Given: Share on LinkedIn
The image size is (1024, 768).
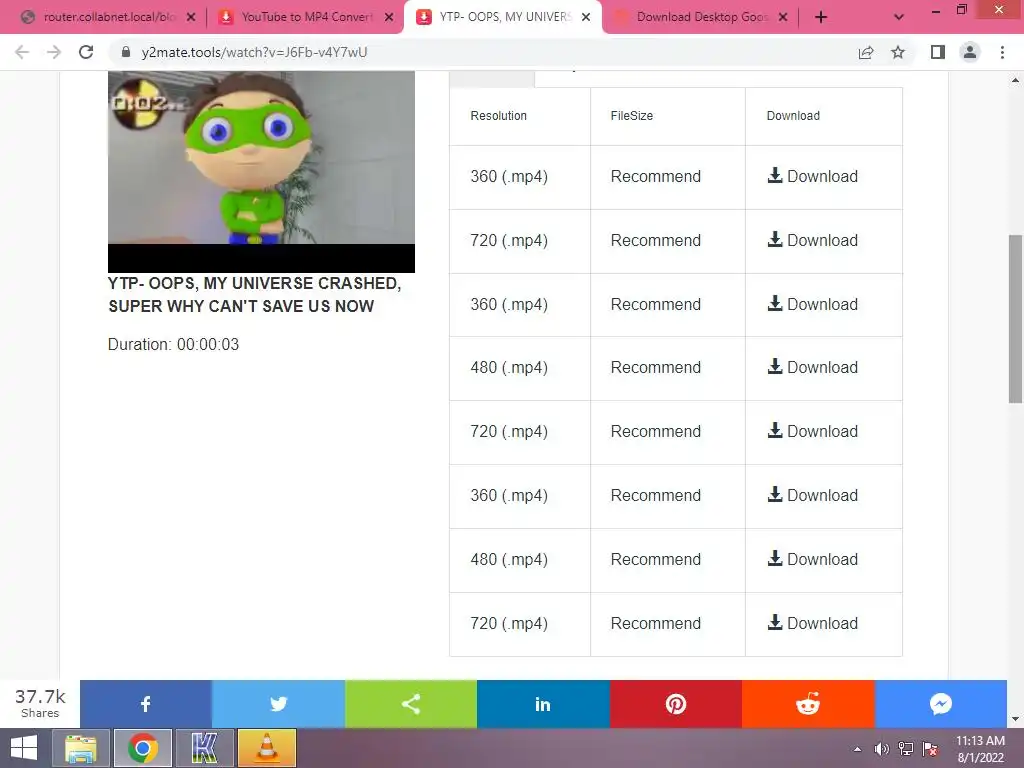Looking at the screenshot, I should [543, 704].
